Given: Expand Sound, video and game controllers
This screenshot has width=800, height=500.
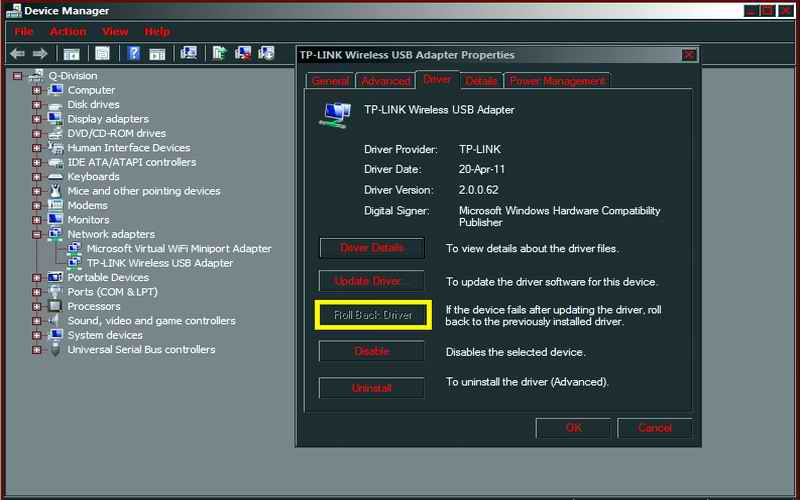Looking at the screenshot, I should [x=37, y=321].
